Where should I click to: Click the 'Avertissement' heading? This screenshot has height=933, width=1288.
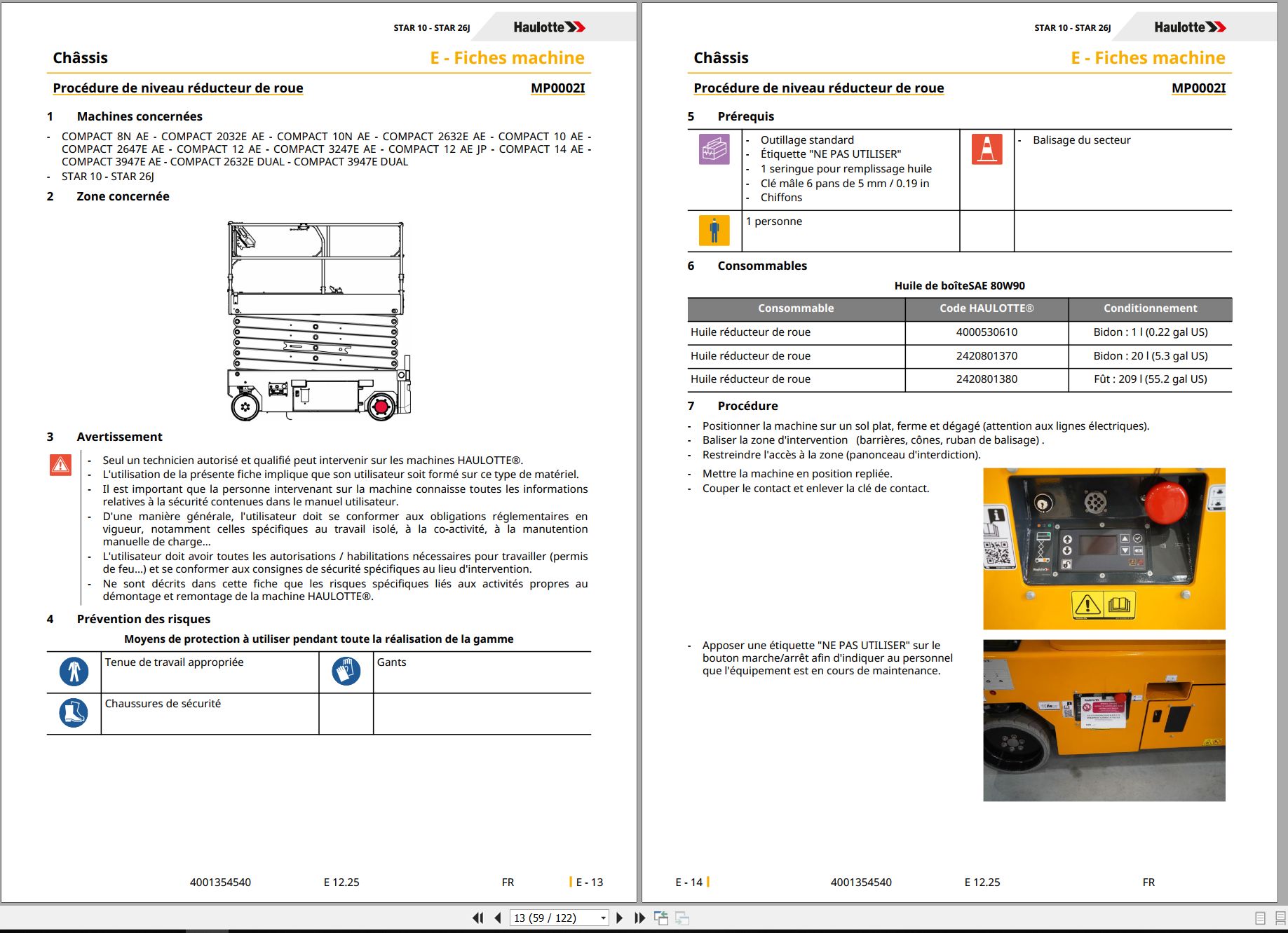tap(119, 437)
